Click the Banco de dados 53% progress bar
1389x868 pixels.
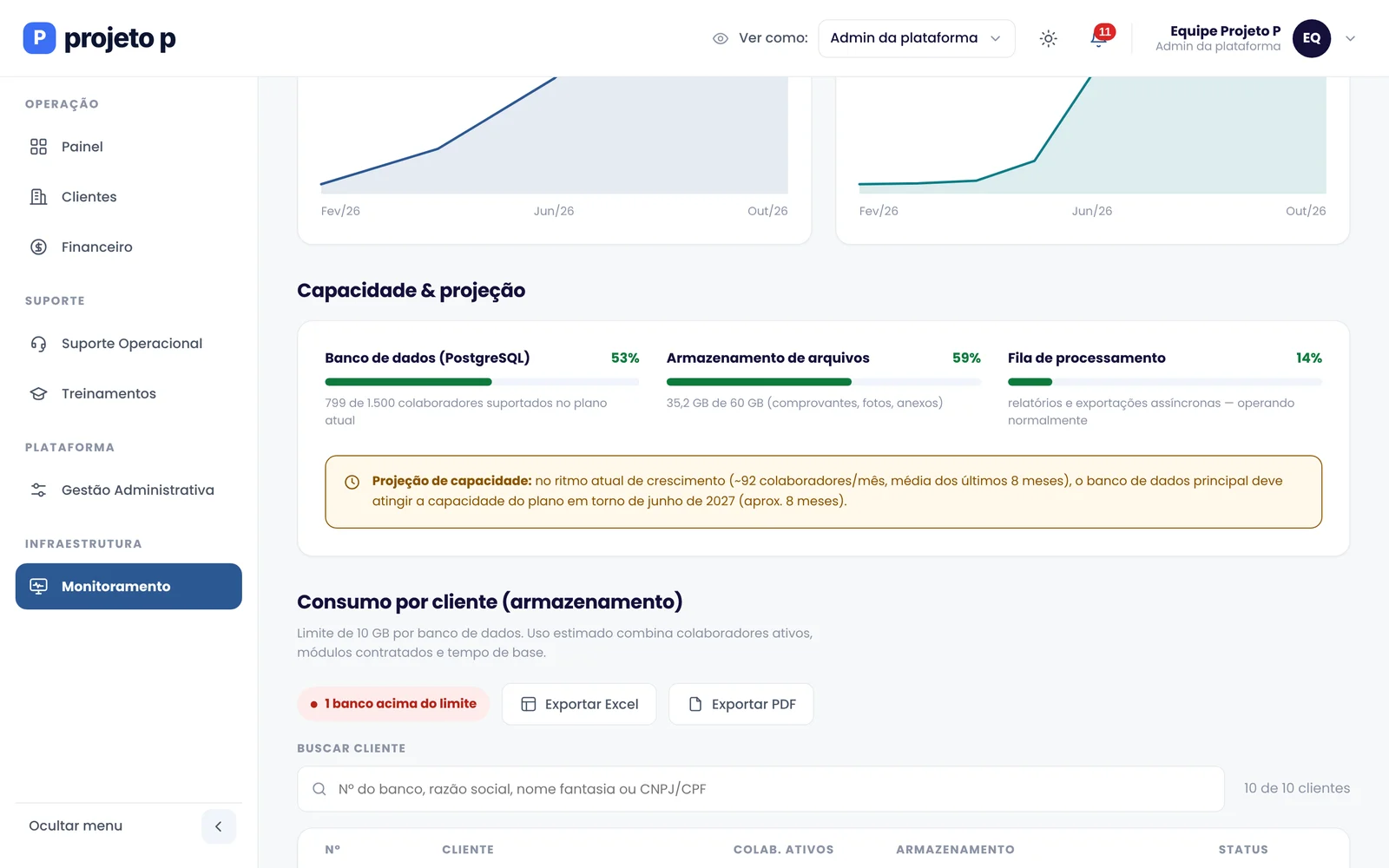(482, 382)
